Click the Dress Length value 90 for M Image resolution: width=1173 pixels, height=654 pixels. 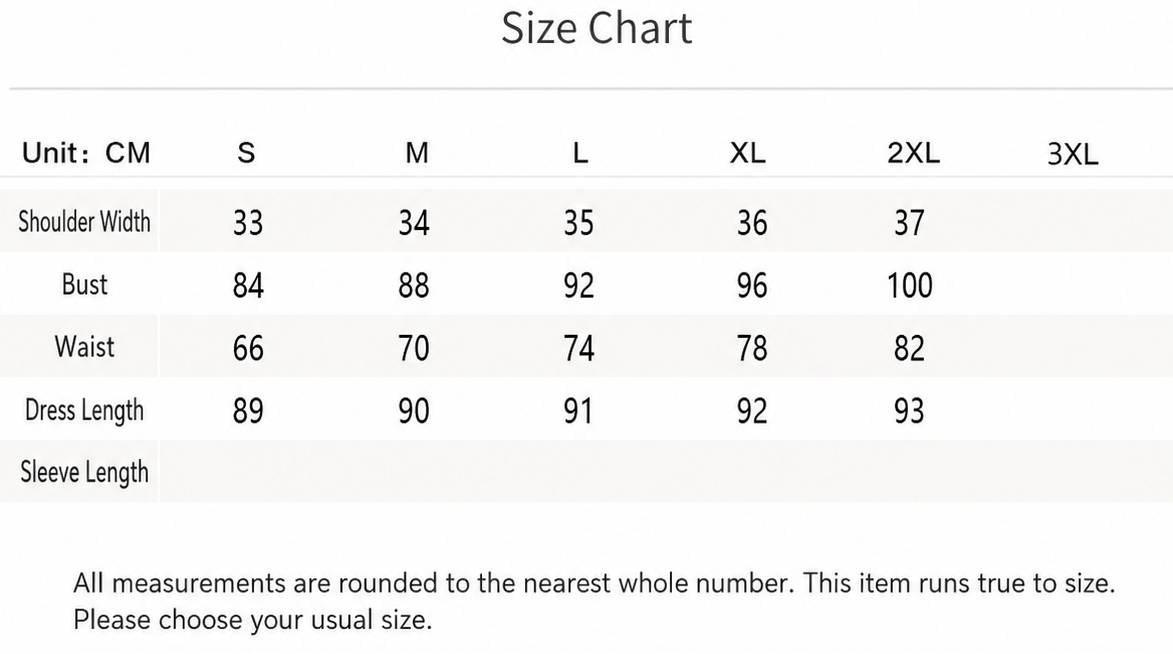[x=414, y=412]
